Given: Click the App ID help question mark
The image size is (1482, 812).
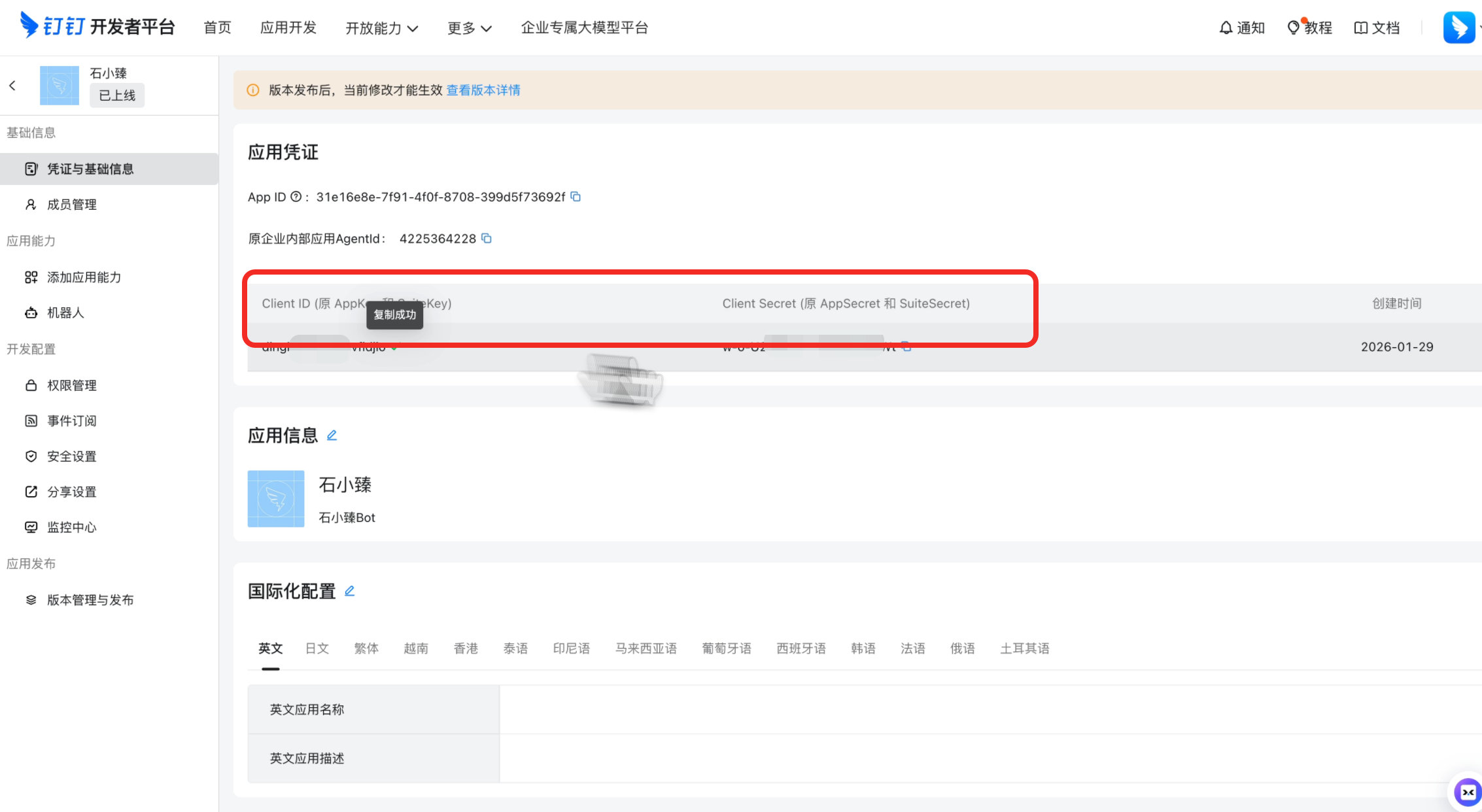Looking at the screenshot, I should coord(298,196).
